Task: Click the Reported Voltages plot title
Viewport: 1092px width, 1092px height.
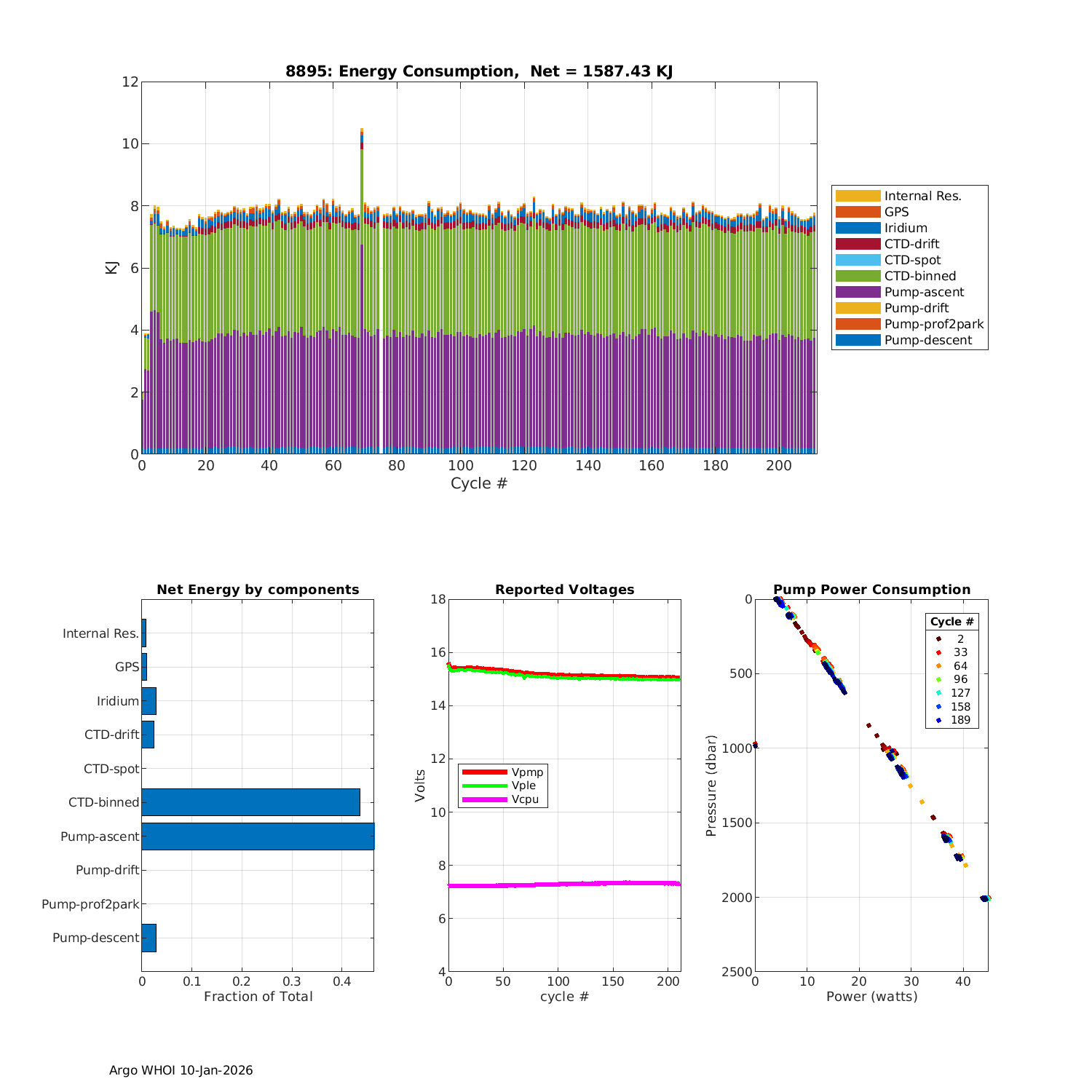Action: coord(564,590)
